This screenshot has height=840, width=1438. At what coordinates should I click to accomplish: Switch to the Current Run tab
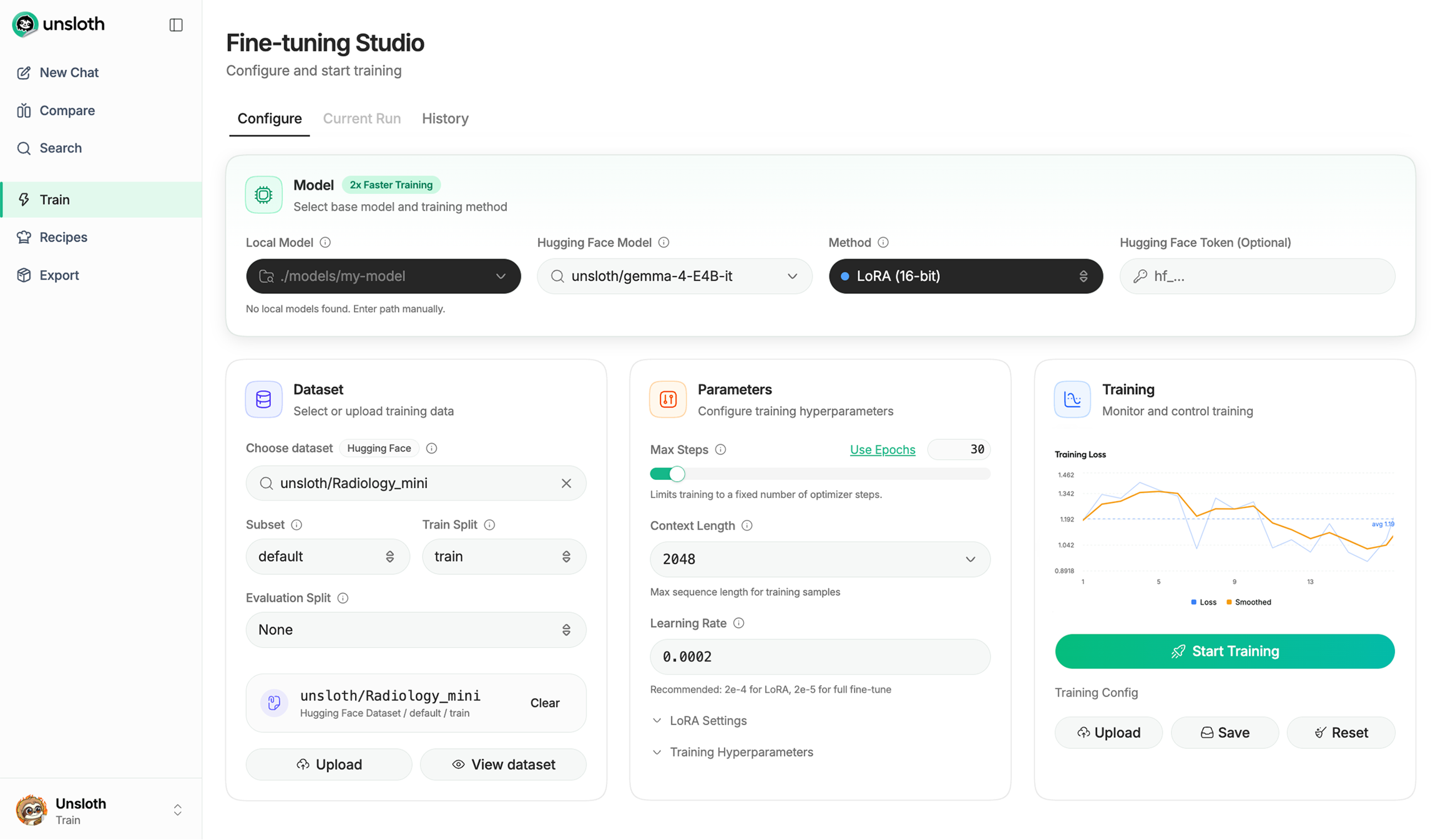coord(362,119)
